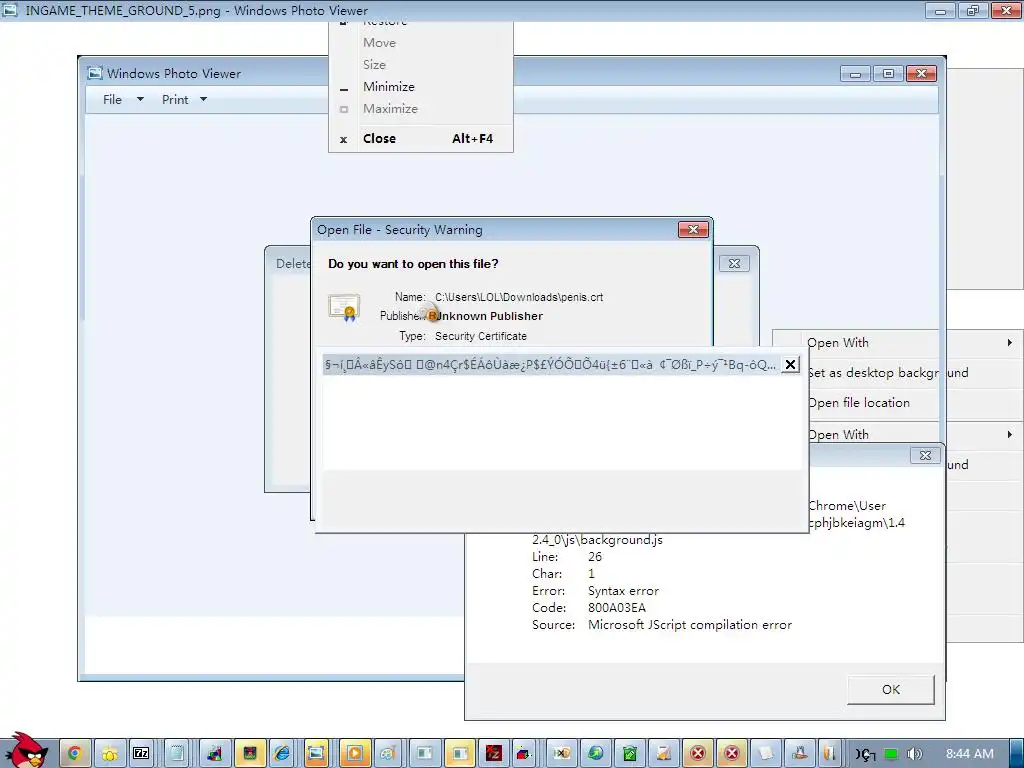Click Do you want to open this file heading
Viewport: 1024px width, 768px height.
[413, 264]
